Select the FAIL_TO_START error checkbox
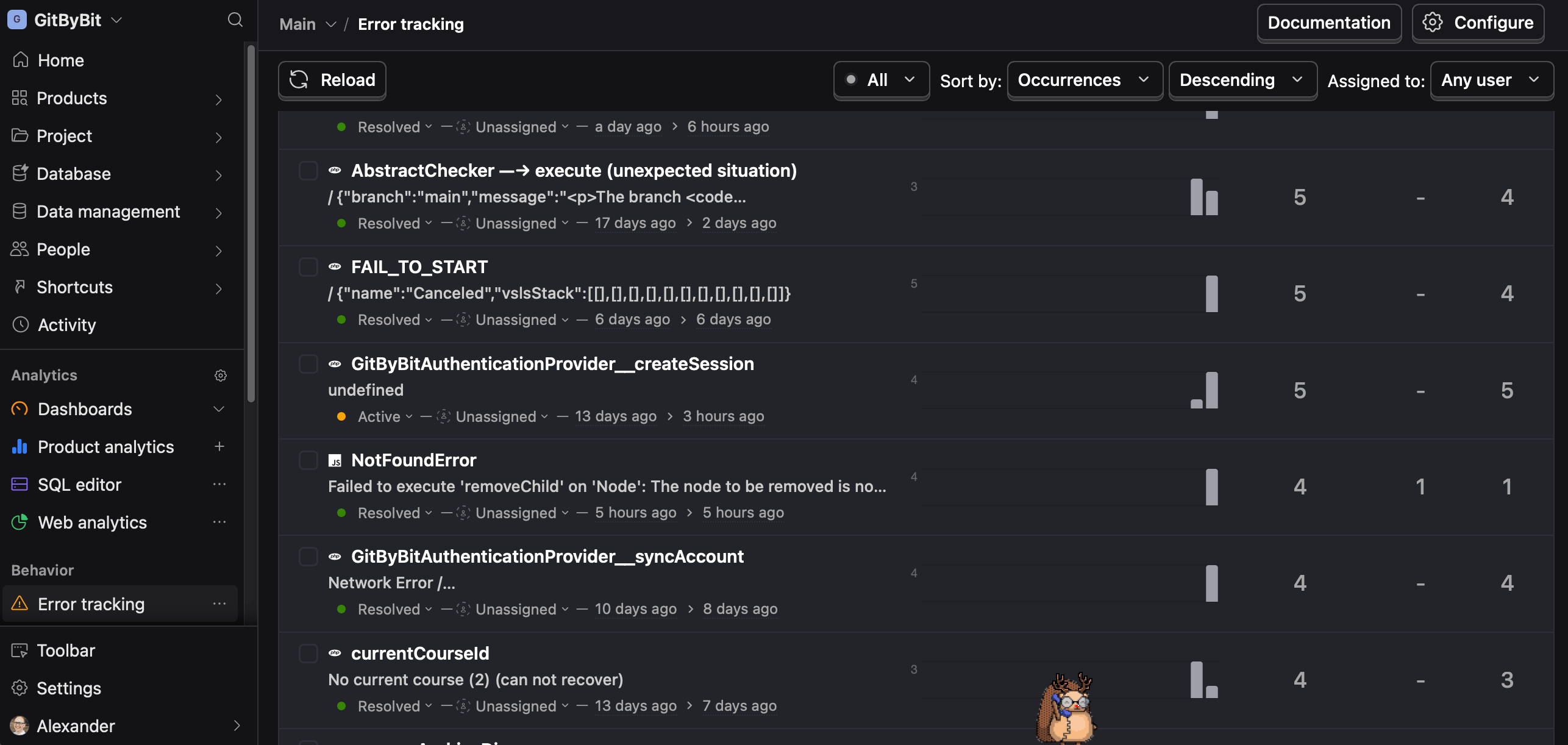This screenshot has height=745, width=1568. pos(308,267)
